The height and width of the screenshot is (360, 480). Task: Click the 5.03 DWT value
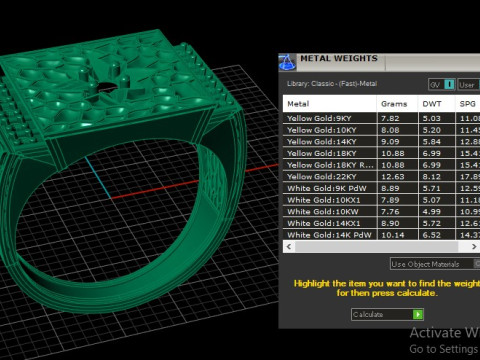pyautogui.click(x=432, y=118)
